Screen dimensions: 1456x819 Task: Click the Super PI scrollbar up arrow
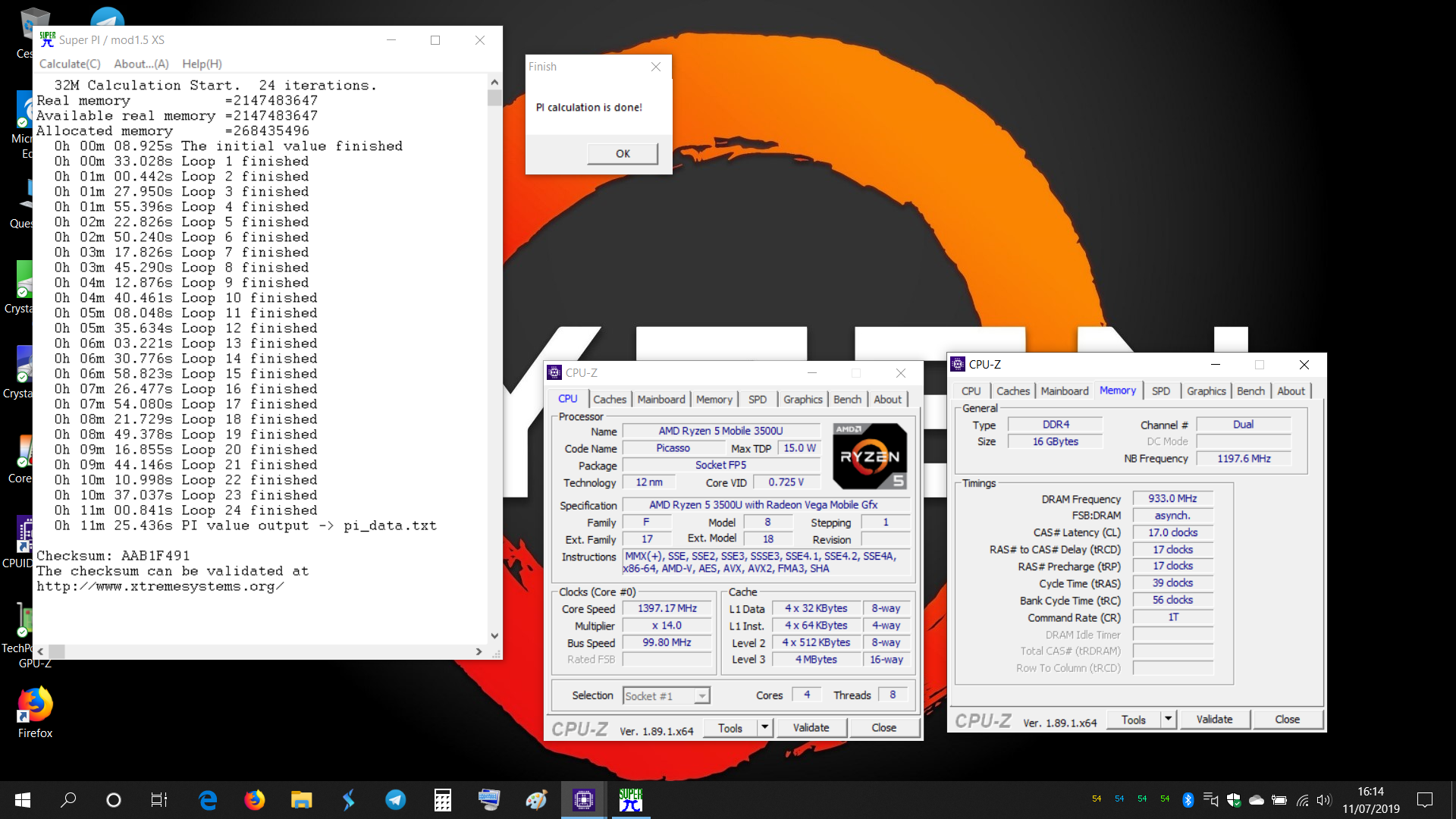[494, 82]
